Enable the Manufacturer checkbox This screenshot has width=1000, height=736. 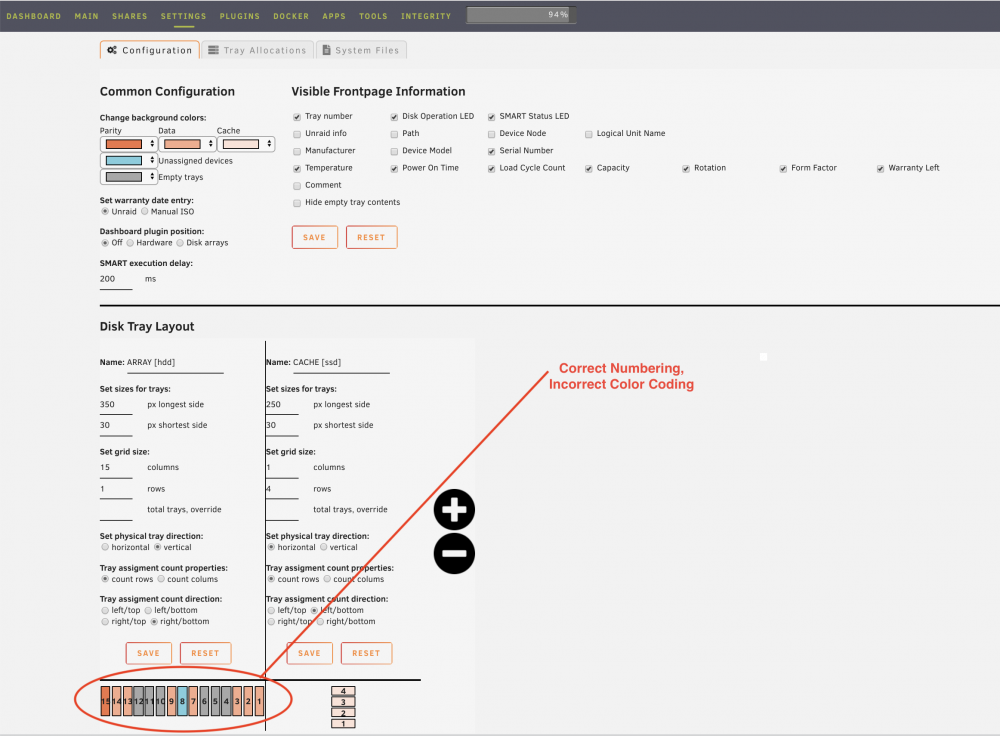[x=297, y=151]
